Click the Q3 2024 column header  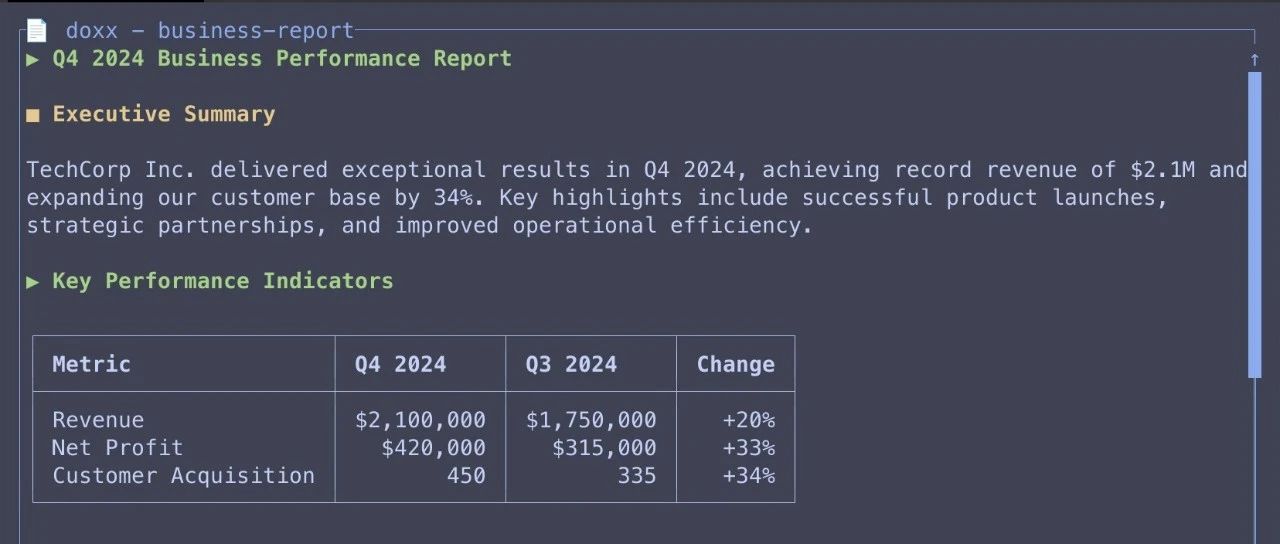571,364
